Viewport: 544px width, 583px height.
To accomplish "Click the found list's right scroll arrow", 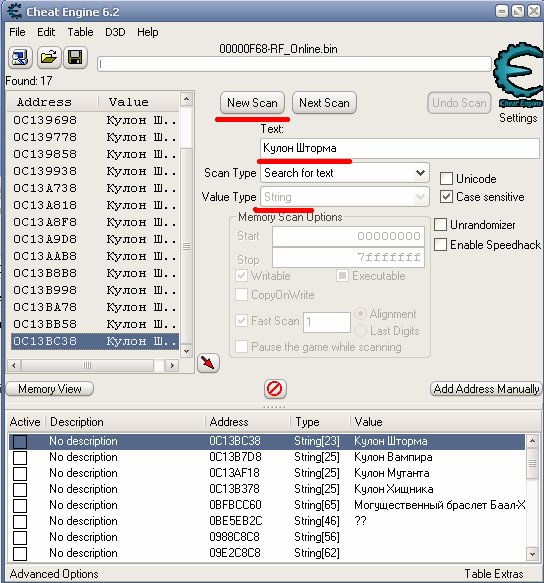I will click(x=172, y=365).
